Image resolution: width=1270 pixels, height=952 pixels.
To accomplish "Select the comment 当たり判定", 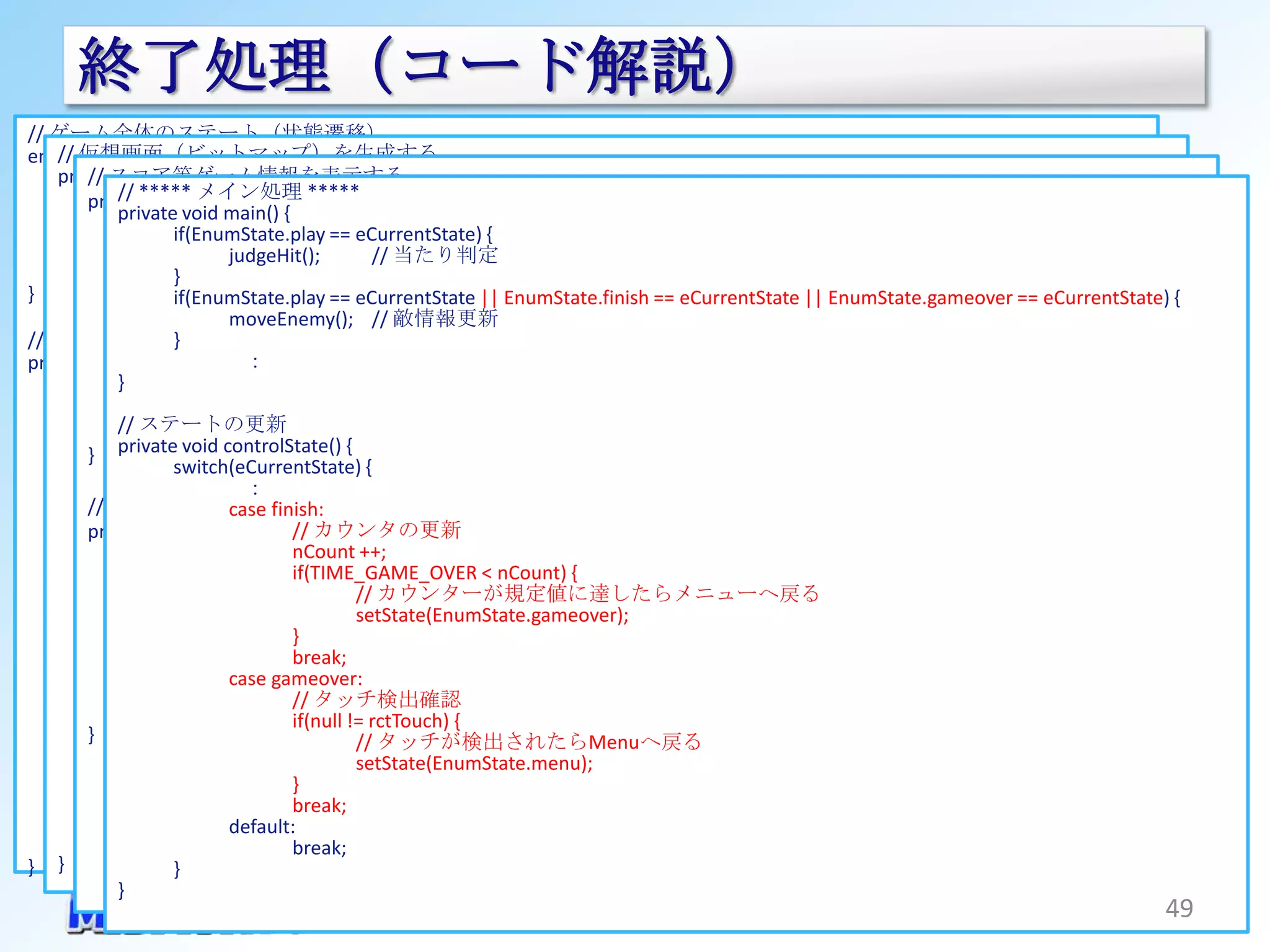I will pyautogui.click(x=435, y=255).
